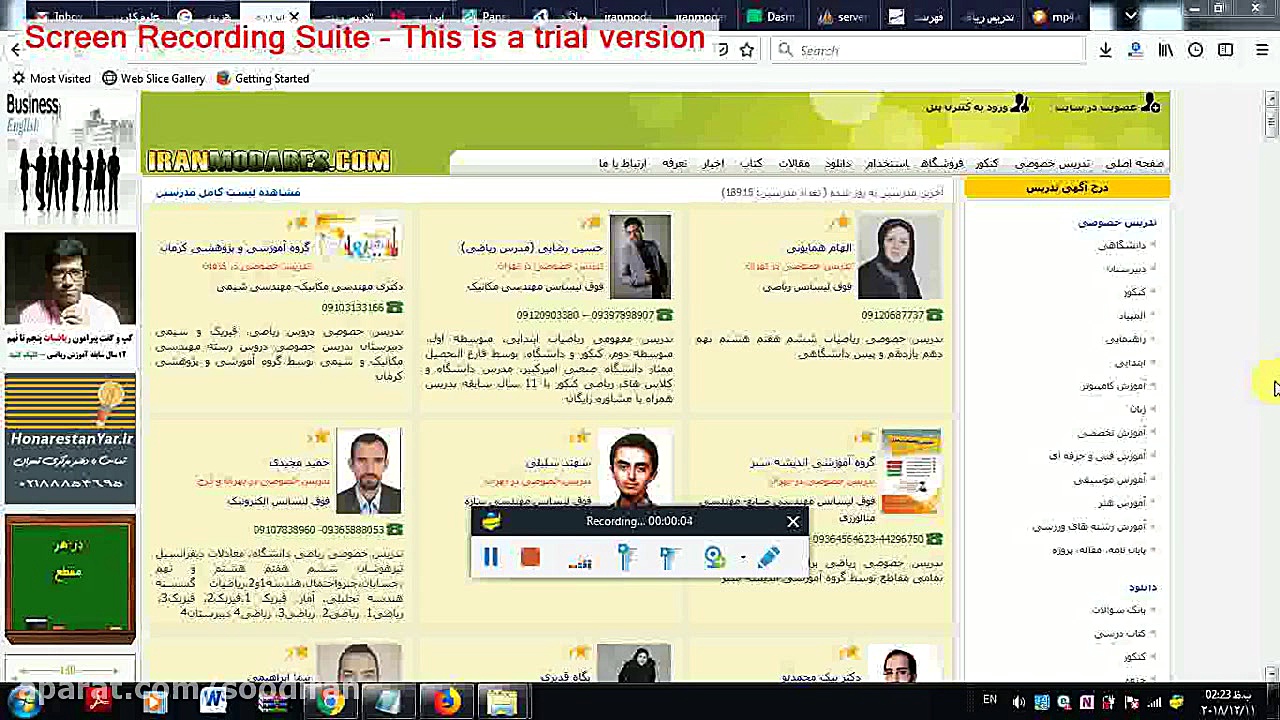Open the دبیرستان sidebar category
This screenshot has height=720, width=1280.
pyautogui.click(x=1127, y=268)
